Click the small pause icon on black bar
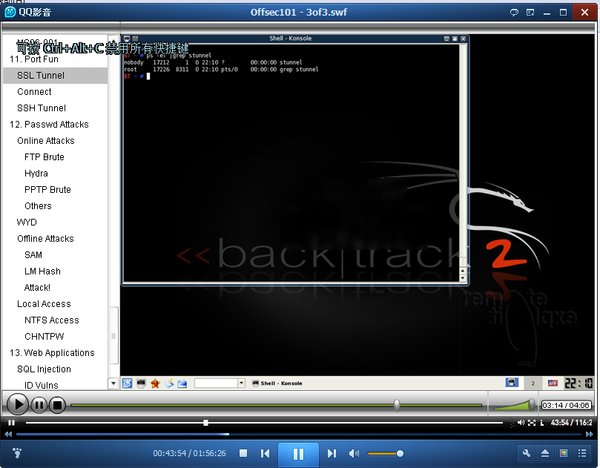Screen dimensions: 600x468 point(11,423)
